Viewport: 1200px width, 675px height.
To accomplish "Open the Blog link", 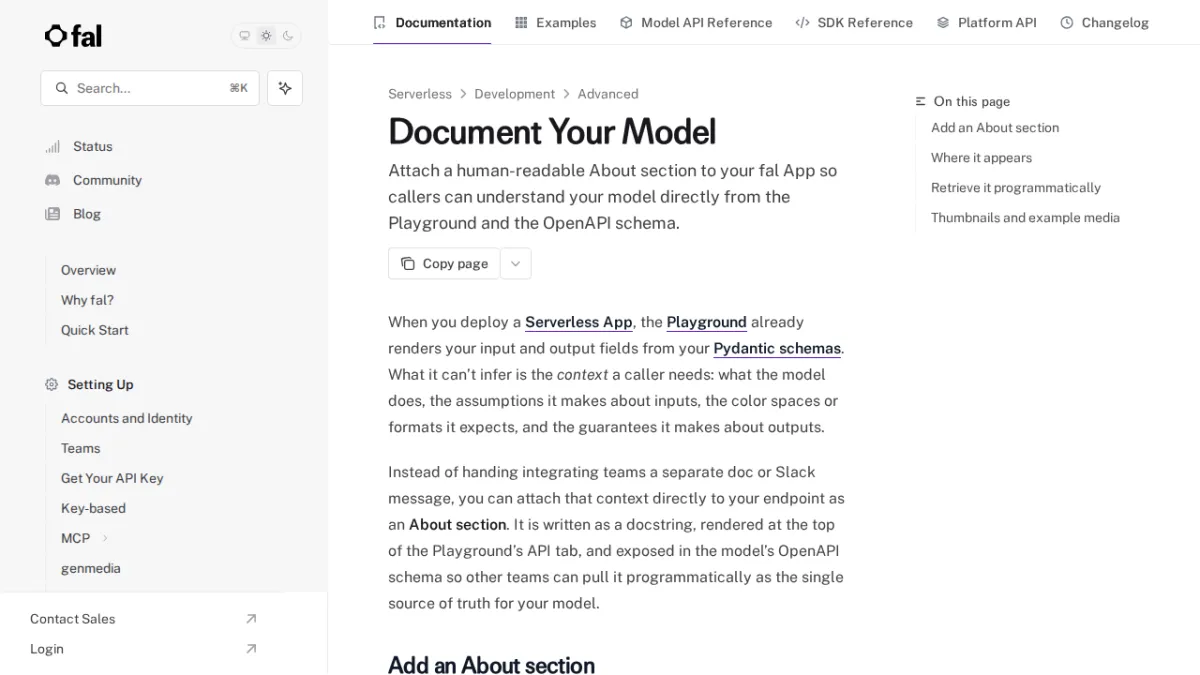I will pos(87,214).
